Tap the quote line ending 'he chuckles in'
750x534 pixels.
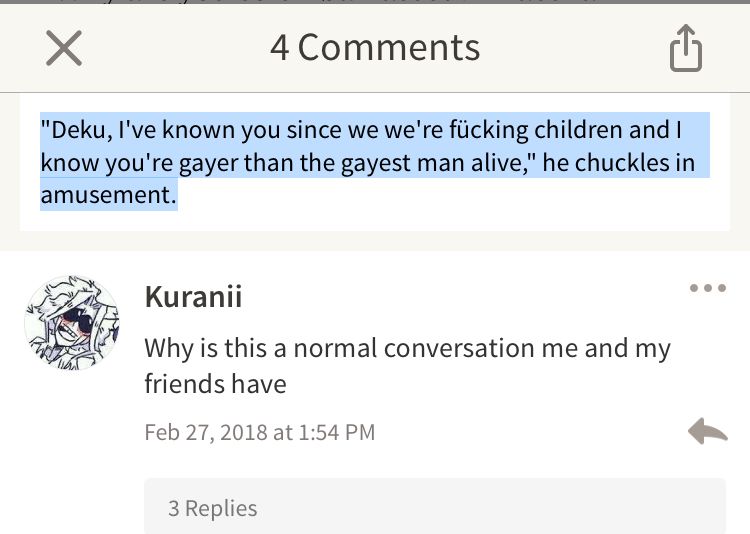[367, 163]
